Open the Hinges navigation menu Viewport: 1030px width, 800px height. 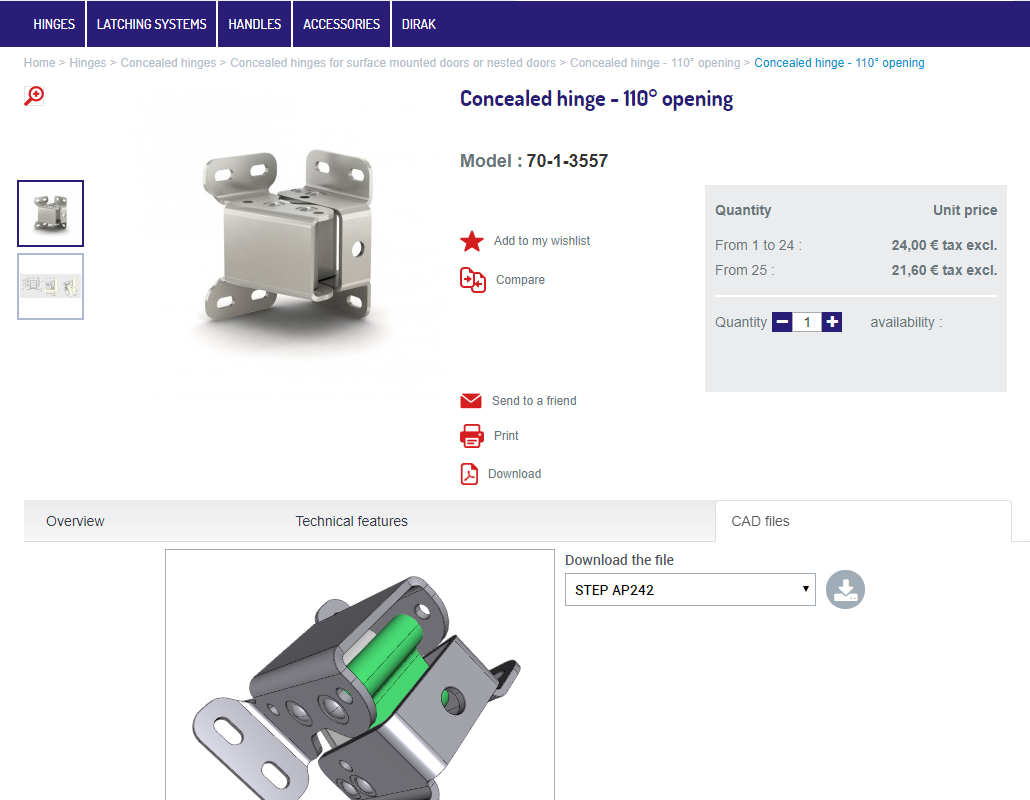pyautogui.click(x=54, y=24)
